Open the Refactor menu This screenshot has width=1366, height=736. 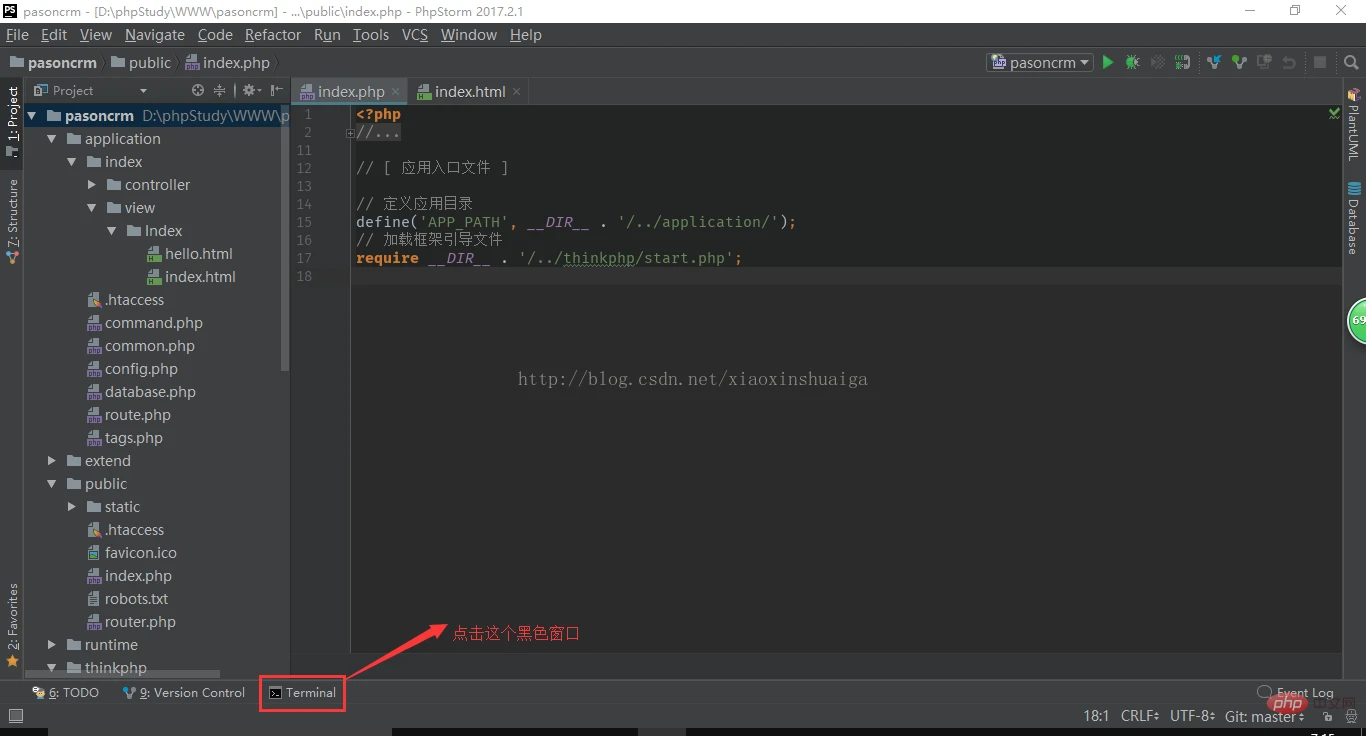click(x=272, y=35)
